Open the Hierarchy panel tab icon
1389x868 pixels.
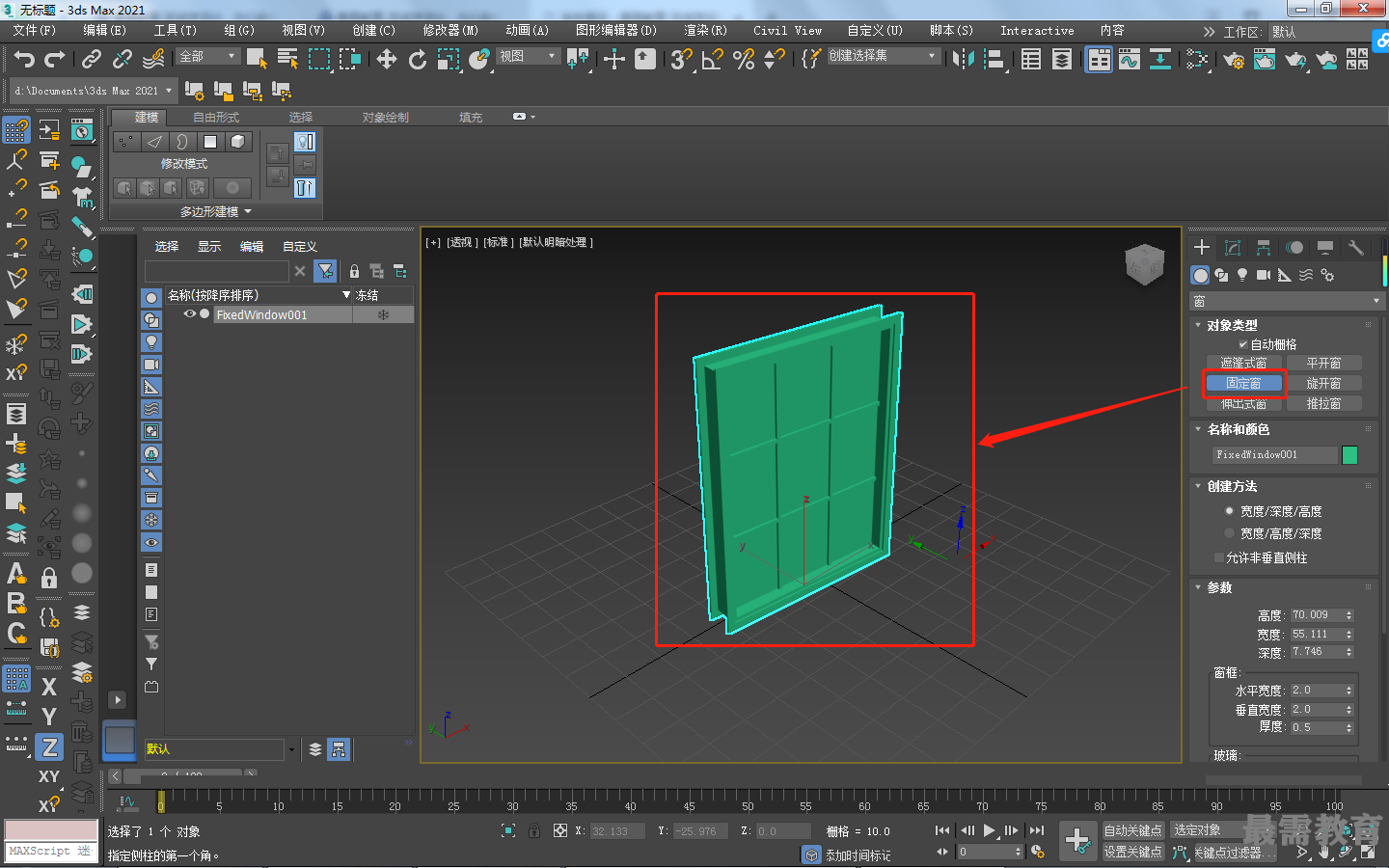[x=1263, y=248]
